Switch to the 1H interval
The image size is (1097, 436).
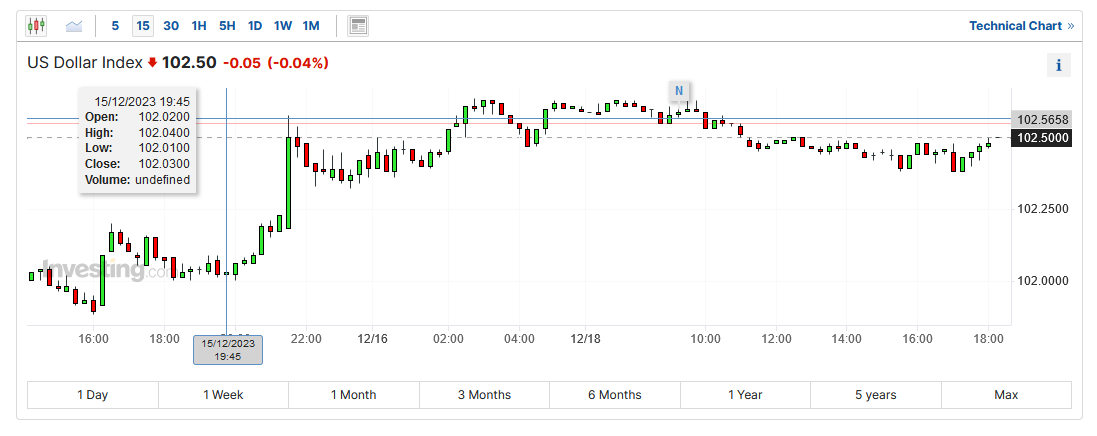pyautogui.click(x=199, y=26)
